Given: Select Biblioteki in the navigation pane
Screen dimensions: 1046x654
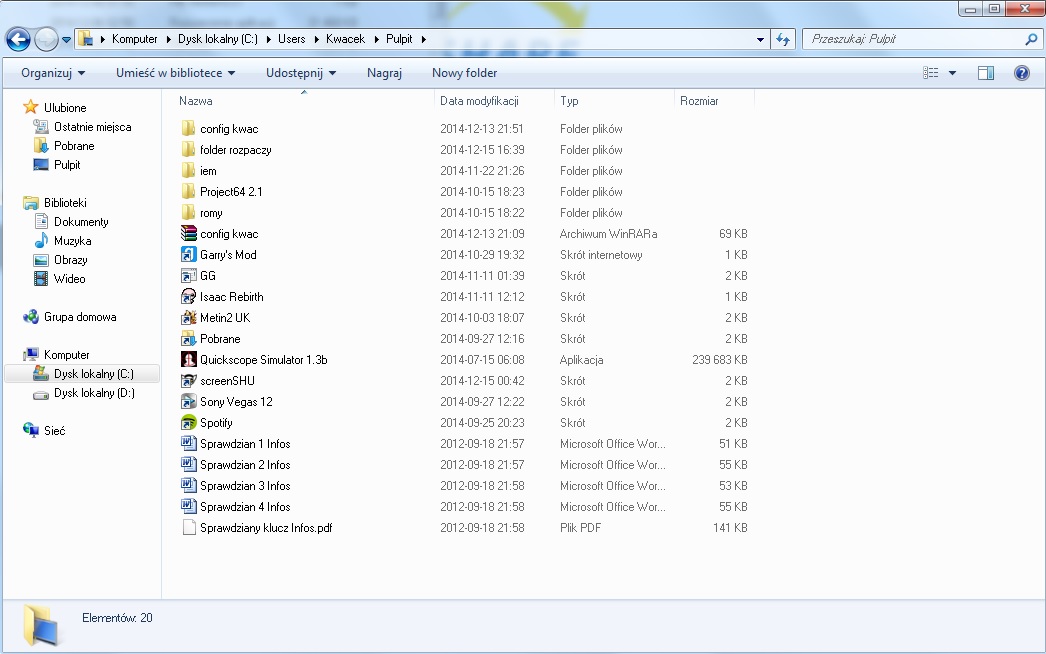Looking at the screenshot, I should pos(65,203).
